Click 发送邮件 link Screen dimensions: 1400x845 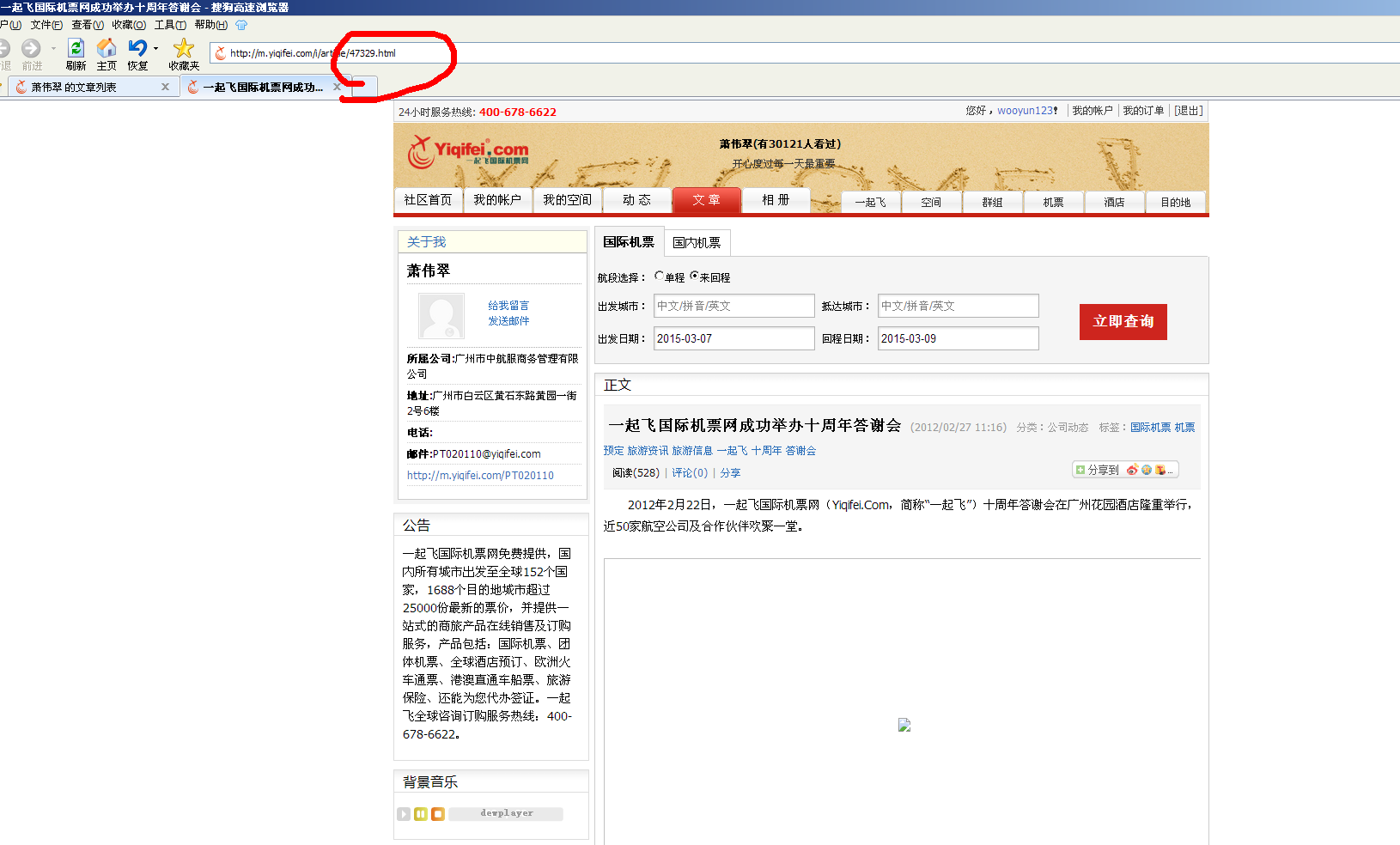[x=508, y=321]
